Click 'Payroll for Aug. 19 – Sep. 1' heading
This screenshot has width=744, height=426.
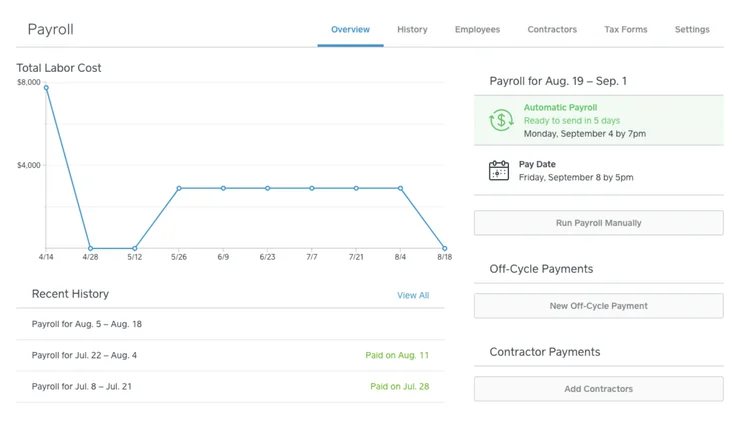(558, 81)
